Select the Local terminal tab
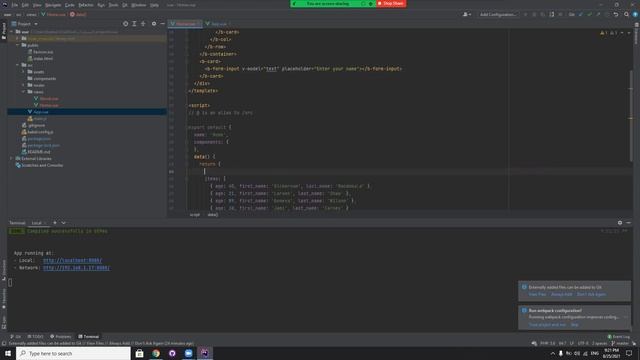Screen dimensions: 640x360 37,223
